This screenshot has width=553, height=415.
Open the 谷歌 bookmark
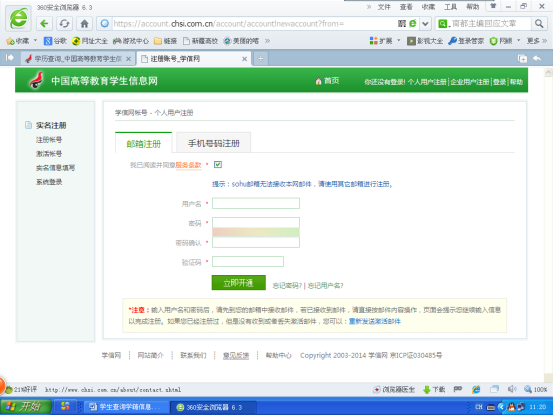coord(55,41)
